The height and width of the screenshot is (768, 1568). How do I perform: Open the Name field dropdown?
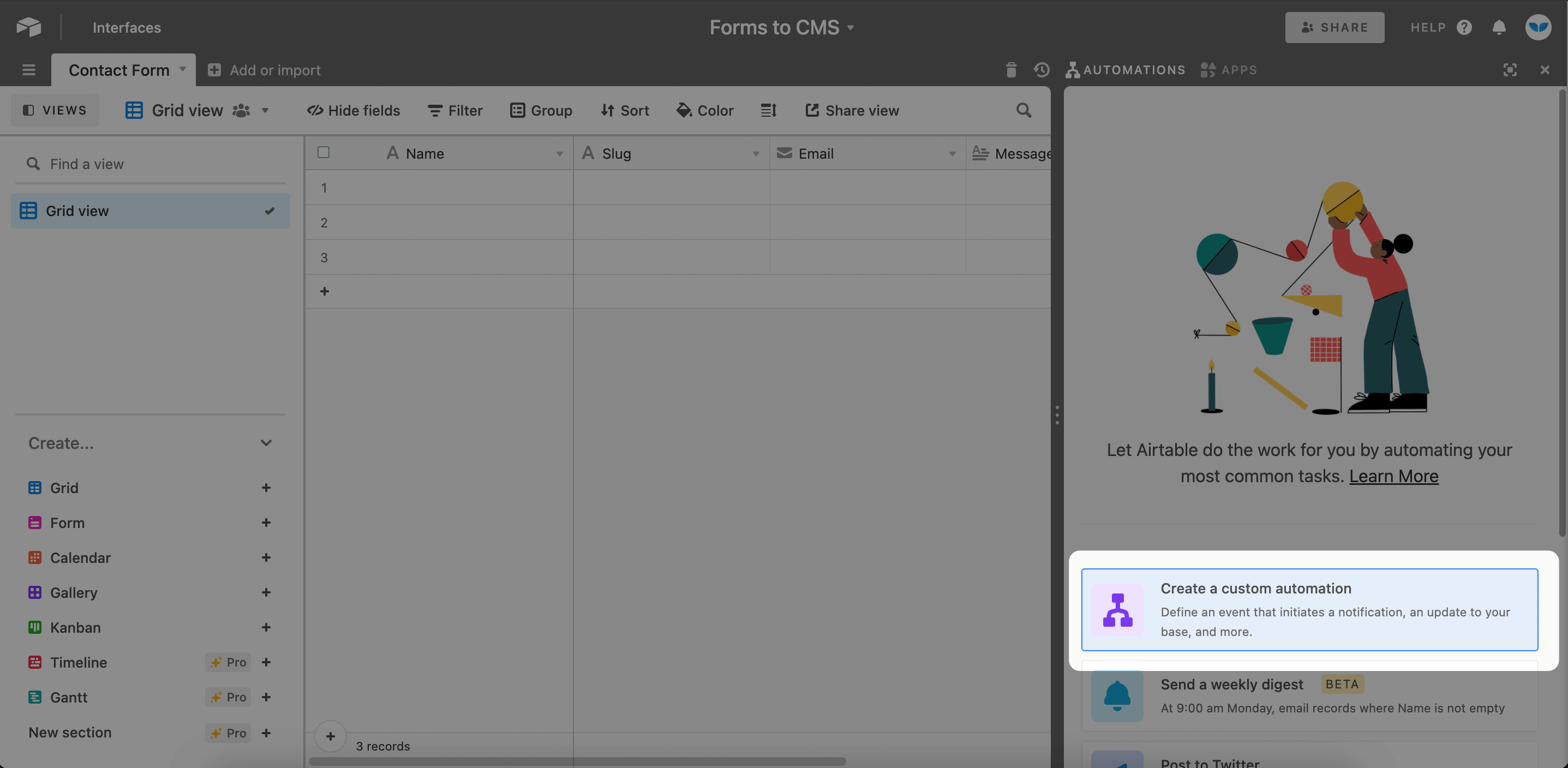[x=560, y=153]
